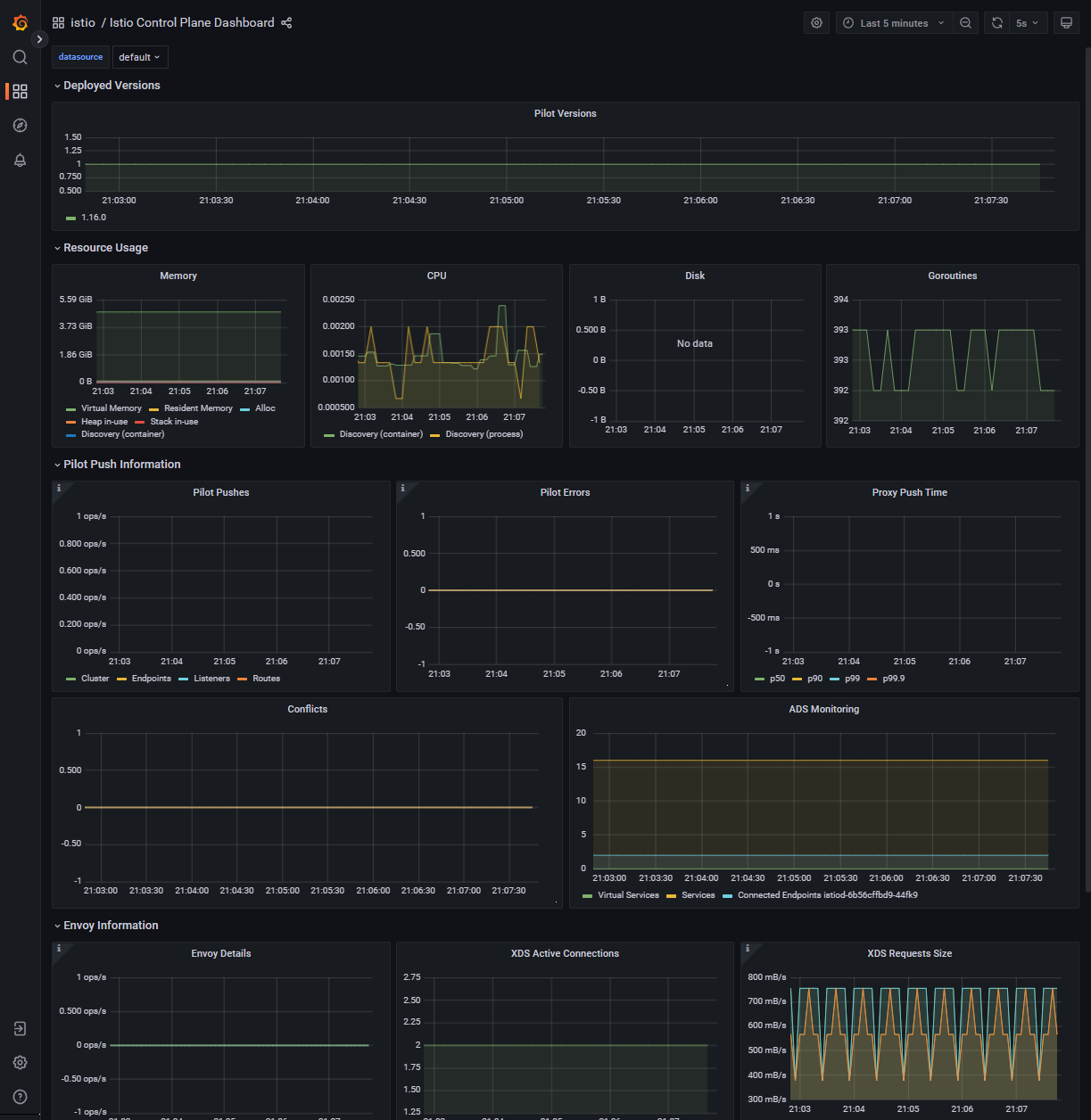Show info for the XDS Requests Size panel
1091x1120 pixels.
748,949
